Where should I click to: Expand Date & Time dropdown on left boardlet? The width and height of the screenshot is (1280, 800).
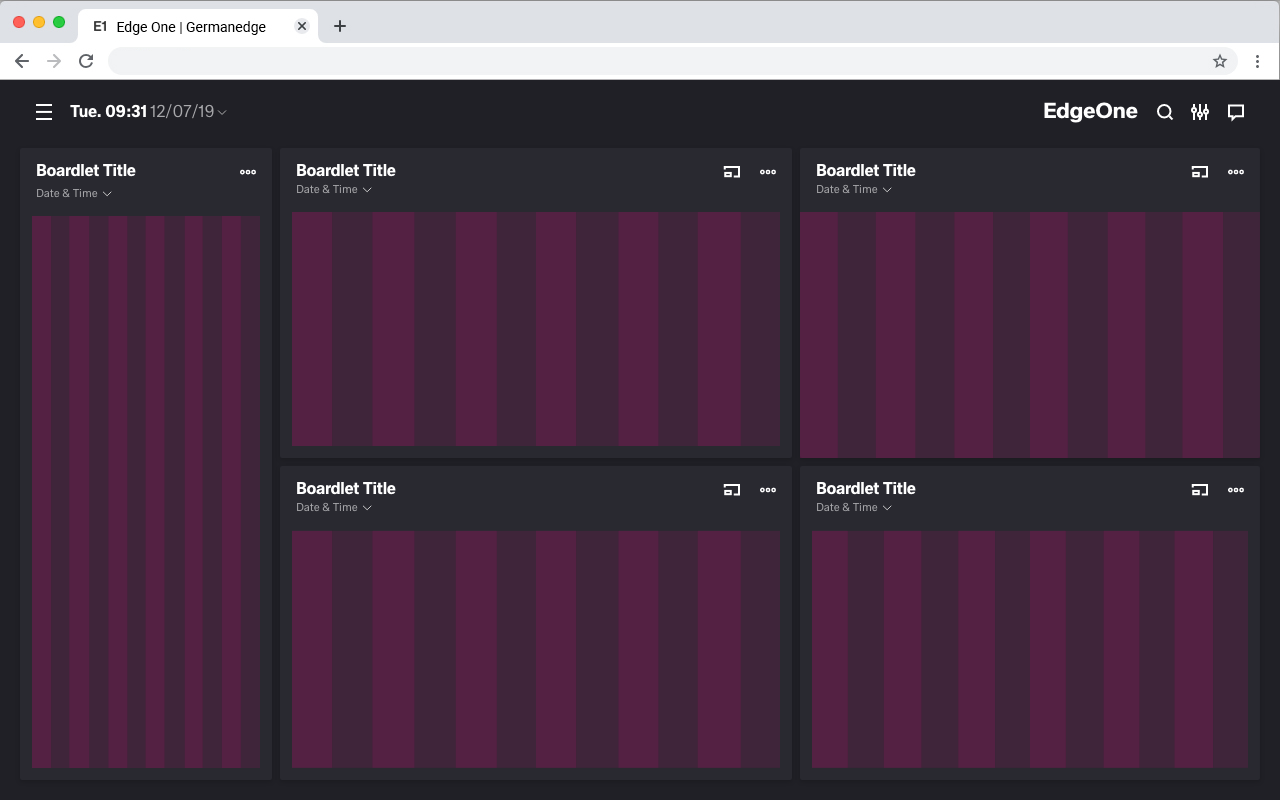[x=74, y=193]
